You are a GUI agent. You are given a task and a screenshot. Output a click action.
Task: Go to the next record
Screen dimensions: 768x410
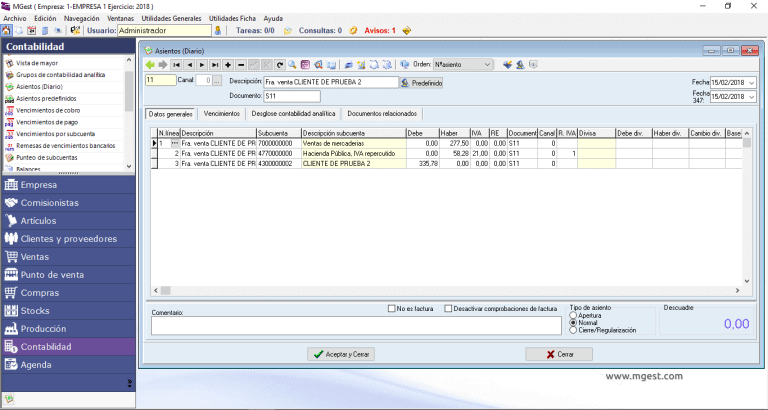coord(202,65)
